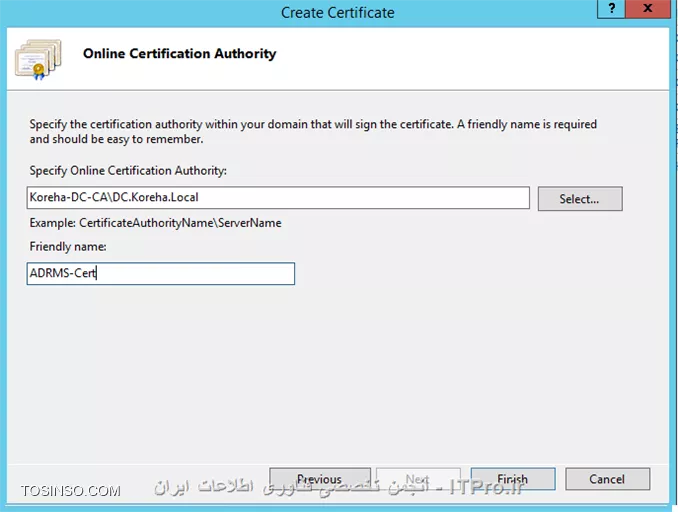
Task: Click the Online Certification Authority heading
Action: (179, 54)
